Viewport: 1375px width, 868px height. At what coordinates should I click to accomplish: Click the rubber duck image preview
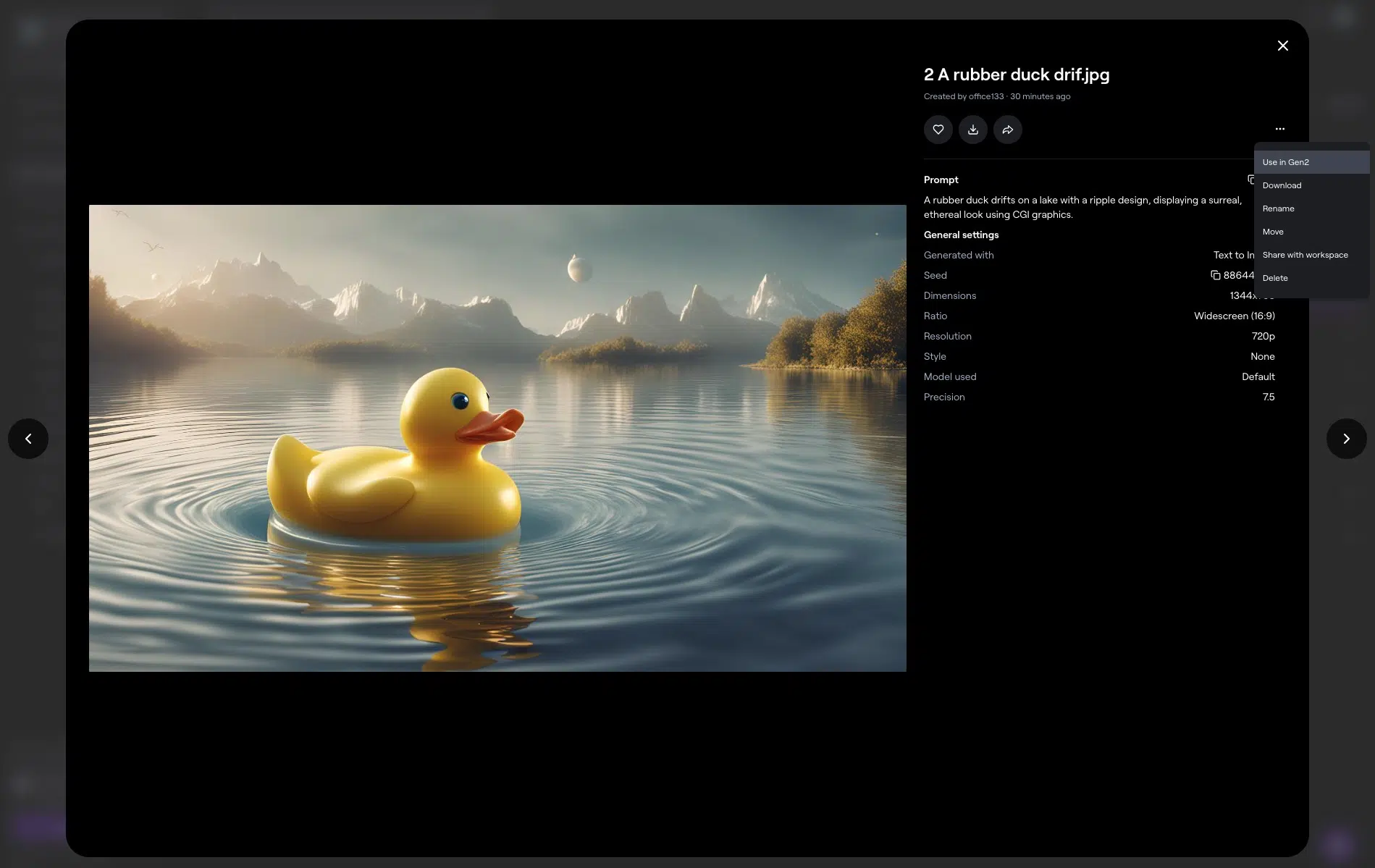(x=497, y=438)
